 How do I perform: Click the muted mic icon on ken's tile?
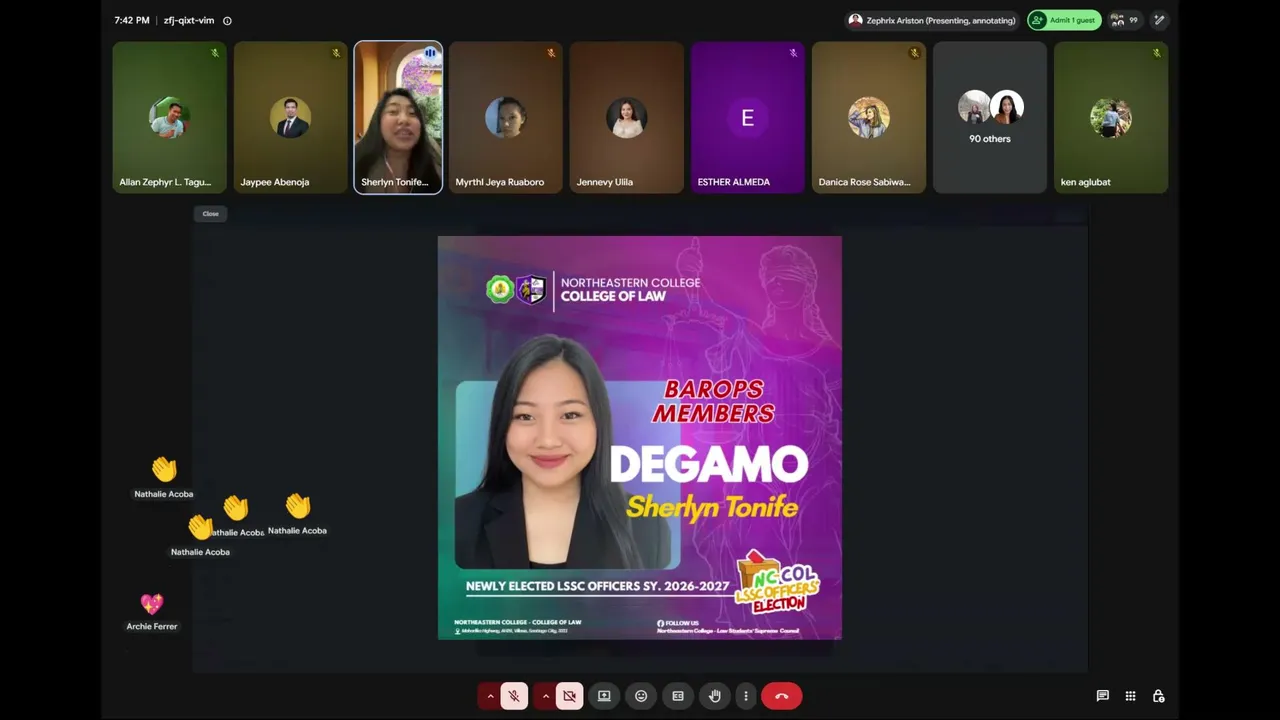1156,53
